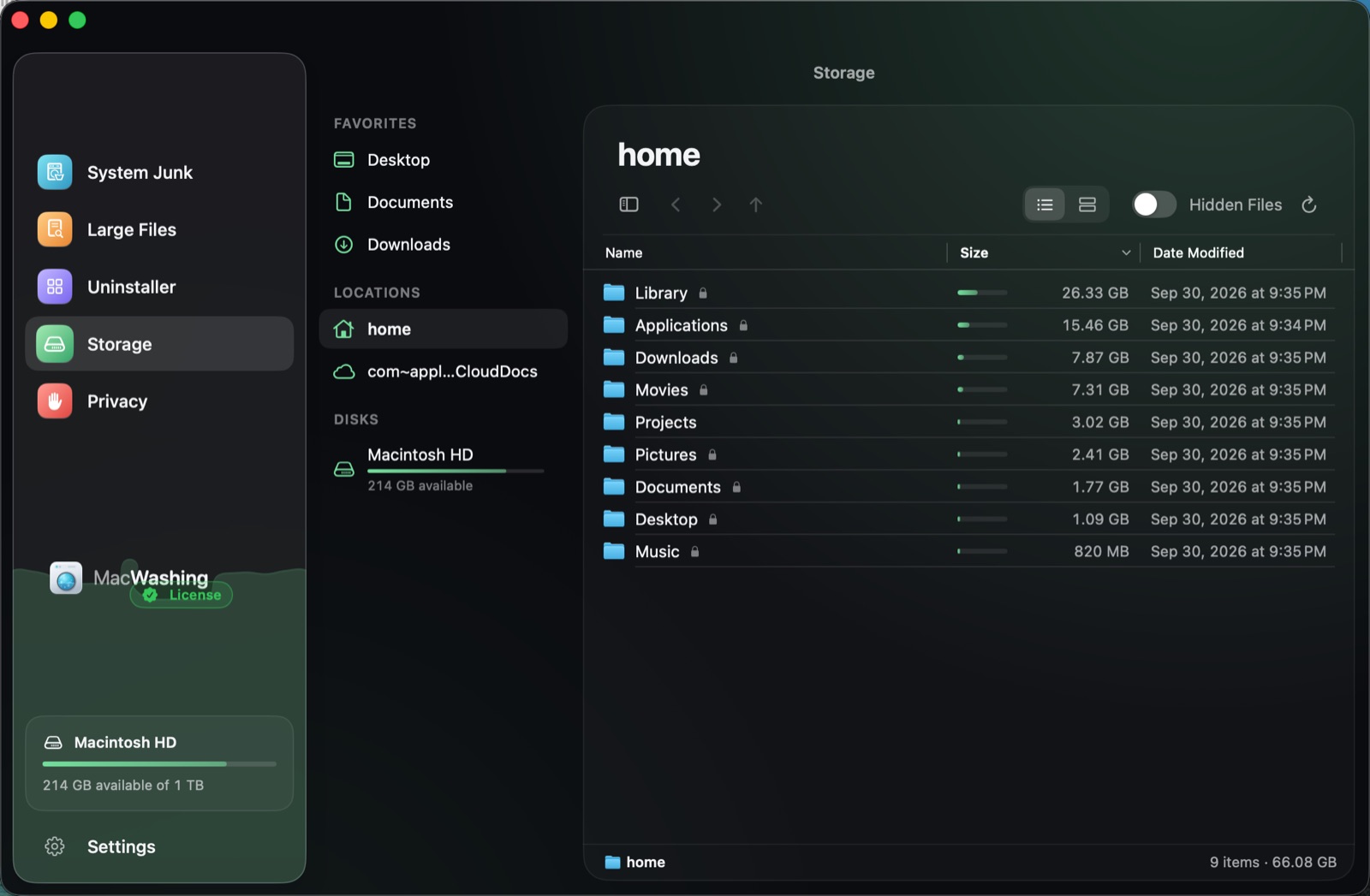The width and height of the screenshot is (1370, 896).
Task: Click the lock icon beside Movies
Action: tap(704, 390)
